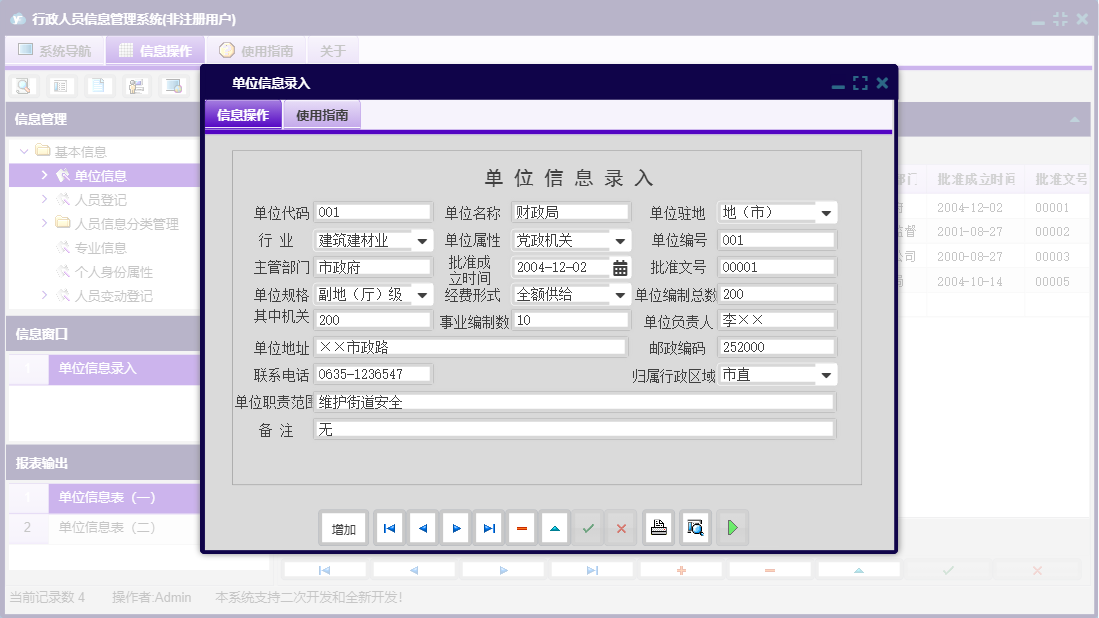This screenshot has height=618, width=1099.
Task: Open the print preview icon
Action: [x=694, y=527]
